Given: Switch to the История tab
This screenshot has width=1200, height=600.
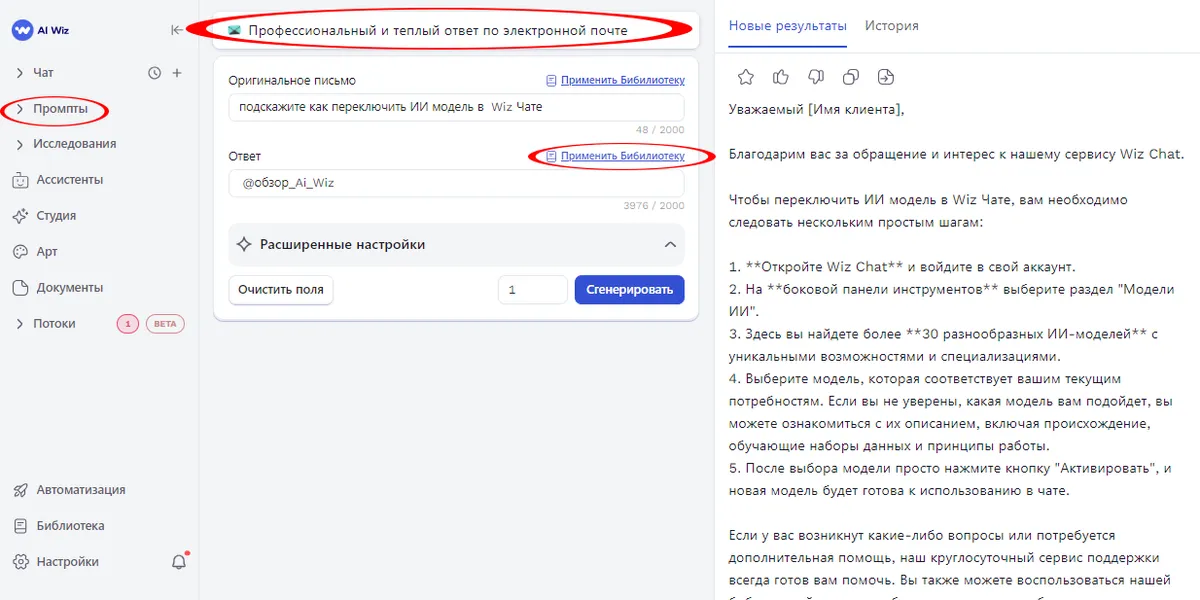Looking at the screenshot, I should 891,26.
